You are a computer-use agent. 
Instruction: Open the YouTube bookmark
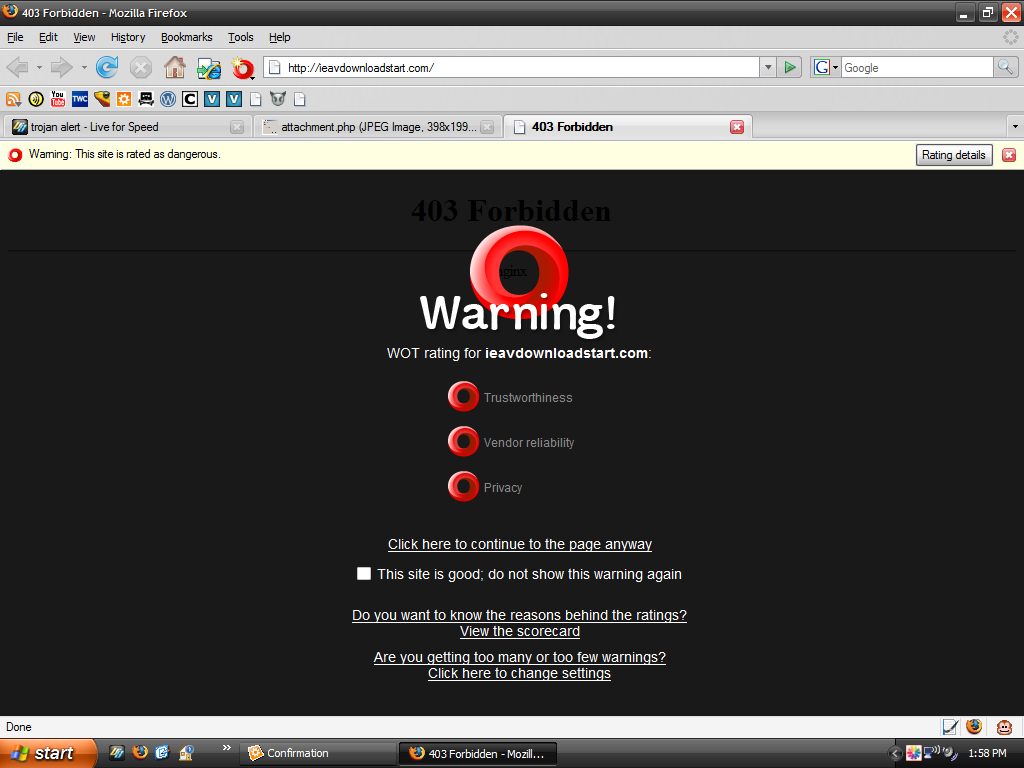[x=58, y=99]
